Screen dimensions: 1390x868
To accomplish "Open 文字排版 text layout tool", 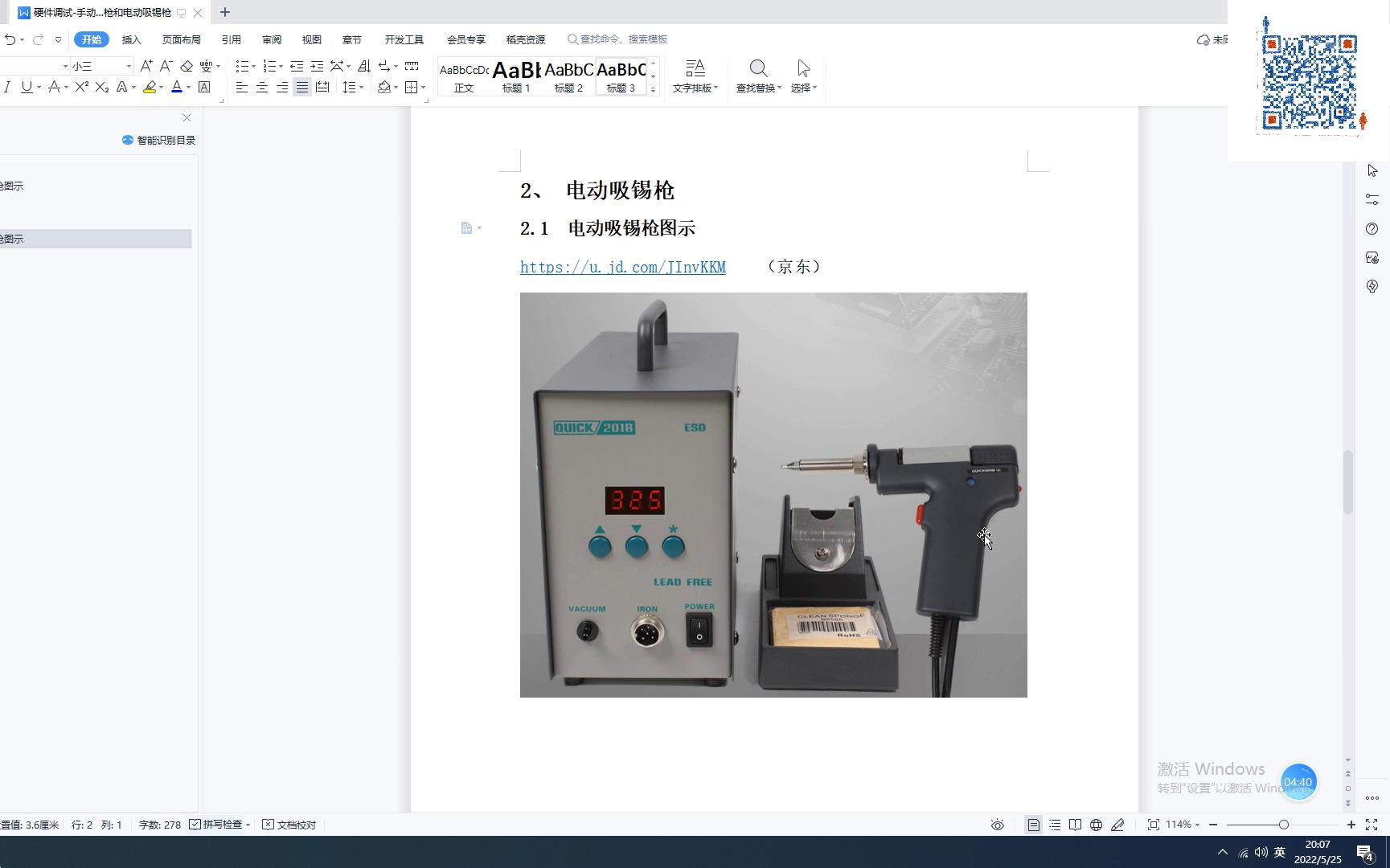I will point(695,77).
